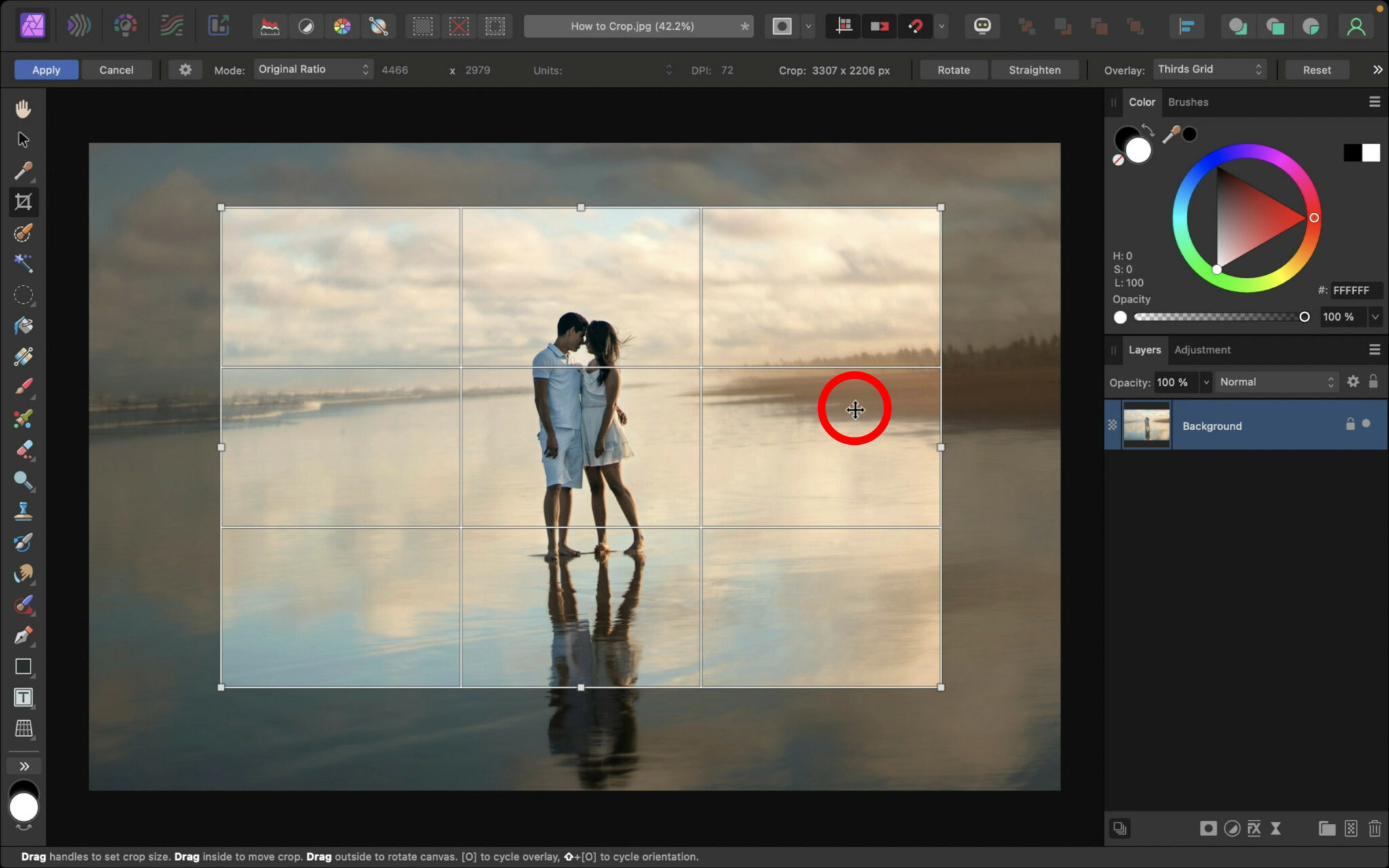Select the Flood Select magic wand tool

coord(23,264)
